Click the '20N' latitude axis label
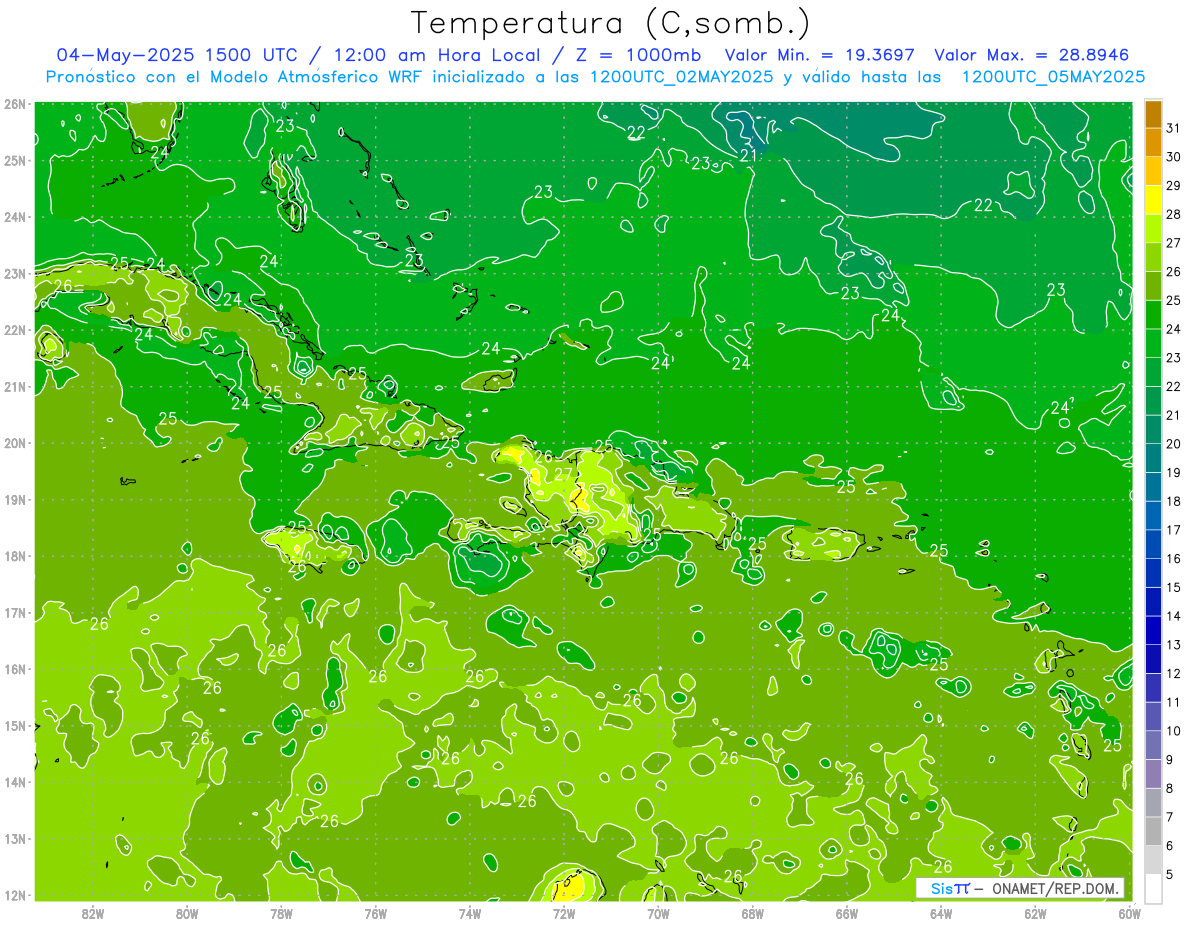This screenshot has width=1200, height=927. (15, 443)
